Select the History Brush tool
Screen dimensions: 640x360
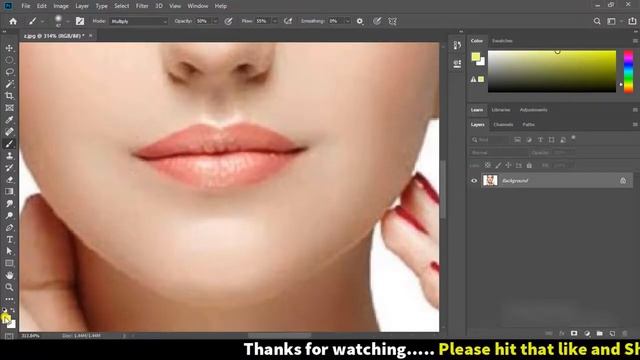pyautogui.click(x=9, y=167)
